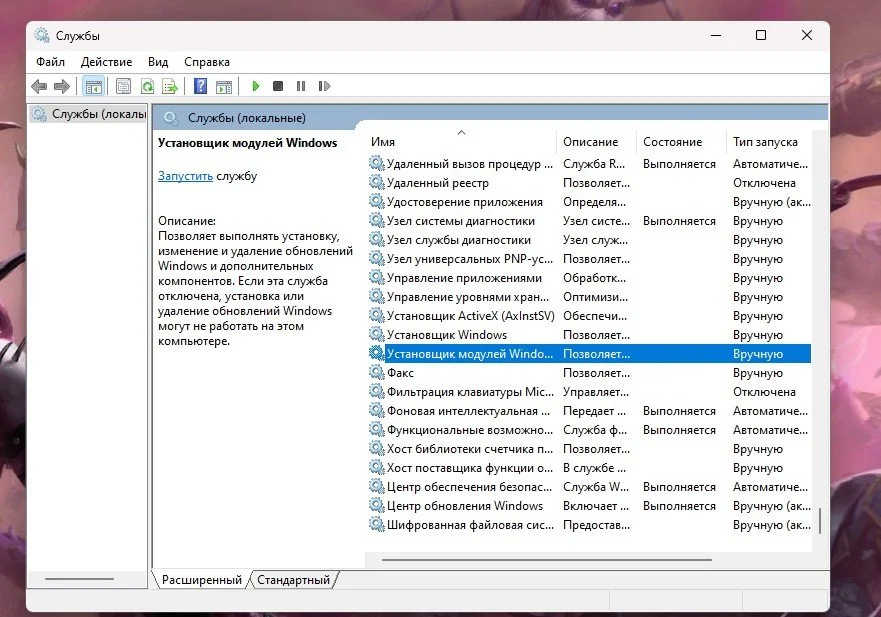Sort by the Тип запуска column header
This screenshot has width=881, height=617.
(765, 142)
